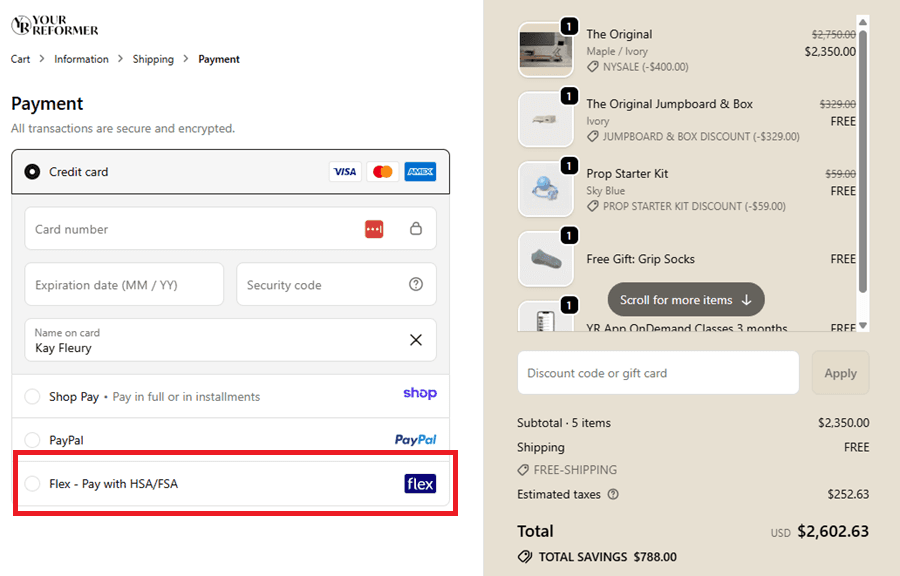Open the Shipping step in the breadcrumb
This screenshot has width=900, height=576.
pos(153,59)
